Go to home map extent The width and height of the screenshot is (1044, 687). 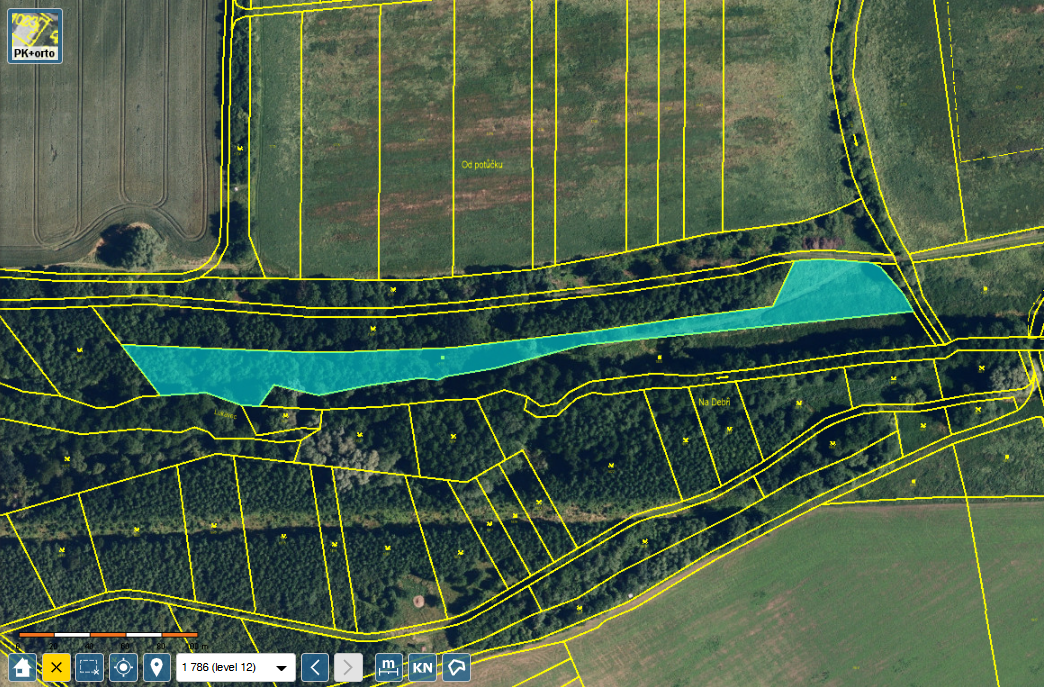pyautogui.click(x=22, y=667)
